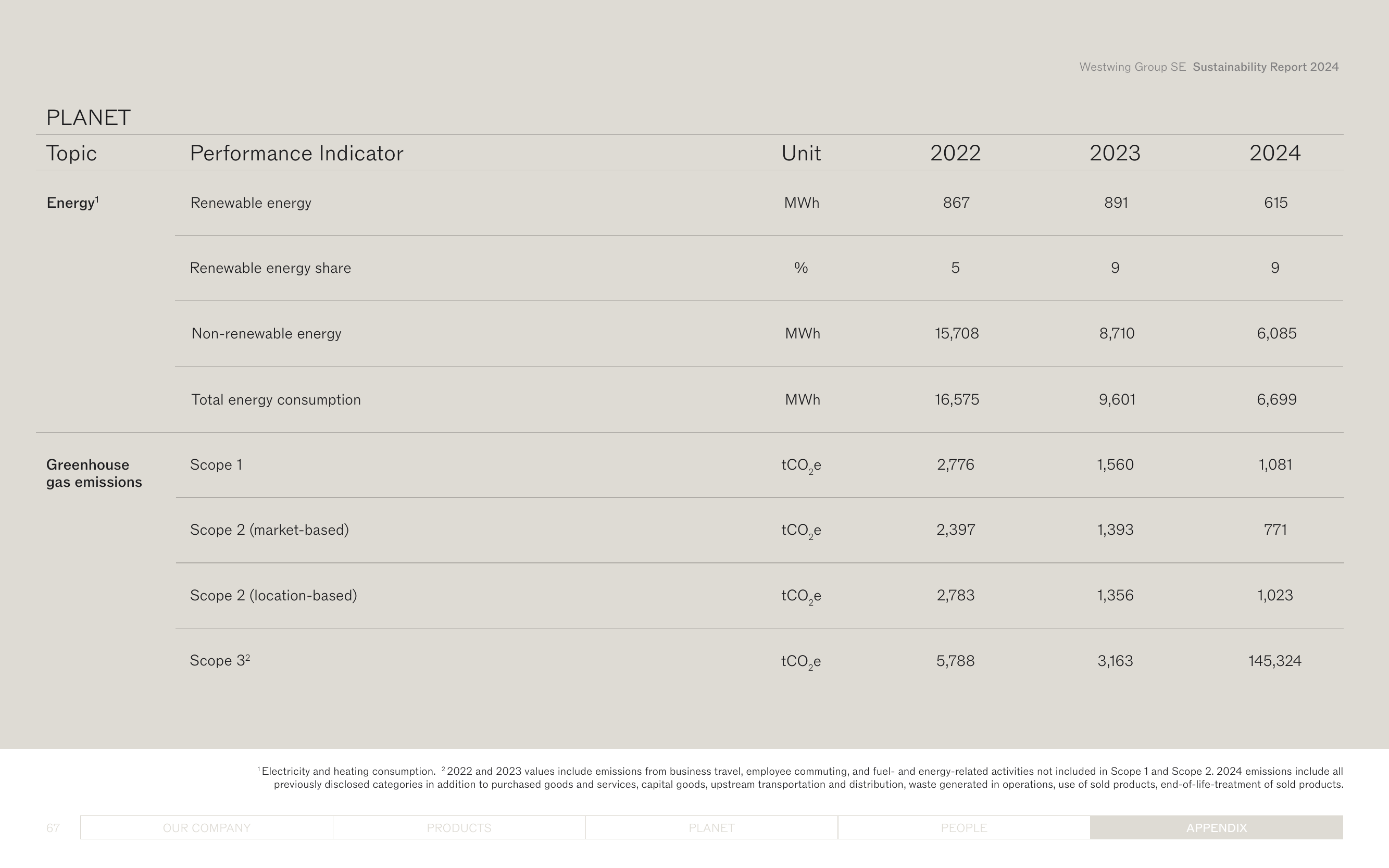
Task: Click the 145,324 Scope 3 value
Action: (x=1275, y=661)
